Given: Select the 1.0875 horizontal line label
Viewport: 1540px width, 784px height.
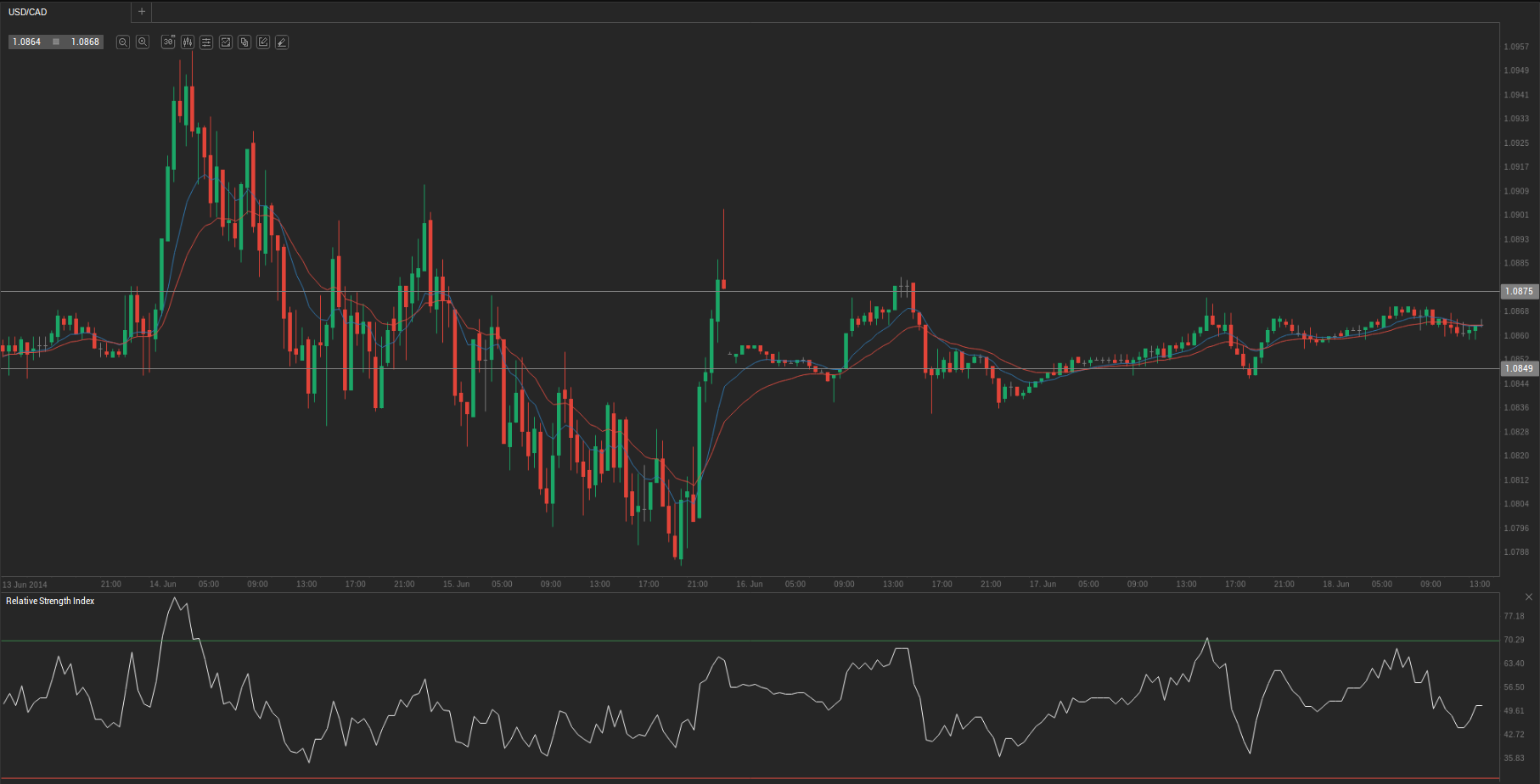Looking at the screenshot, I should (x=1520, y=291).
